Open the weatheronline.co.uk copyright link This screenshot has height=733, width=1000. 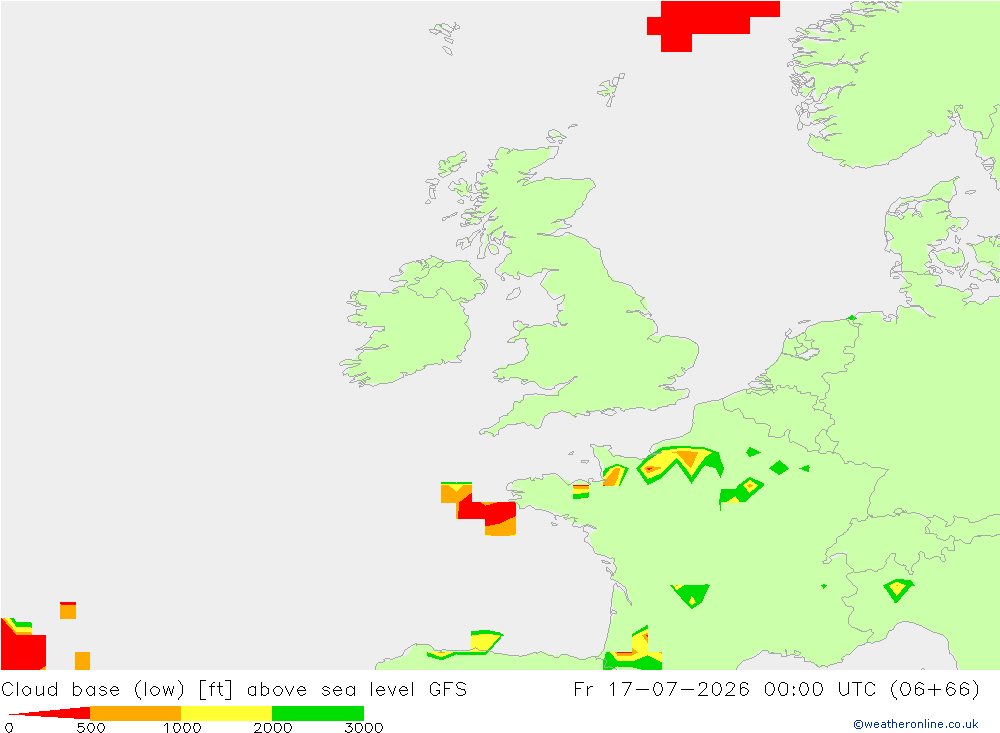click(915, 724)
